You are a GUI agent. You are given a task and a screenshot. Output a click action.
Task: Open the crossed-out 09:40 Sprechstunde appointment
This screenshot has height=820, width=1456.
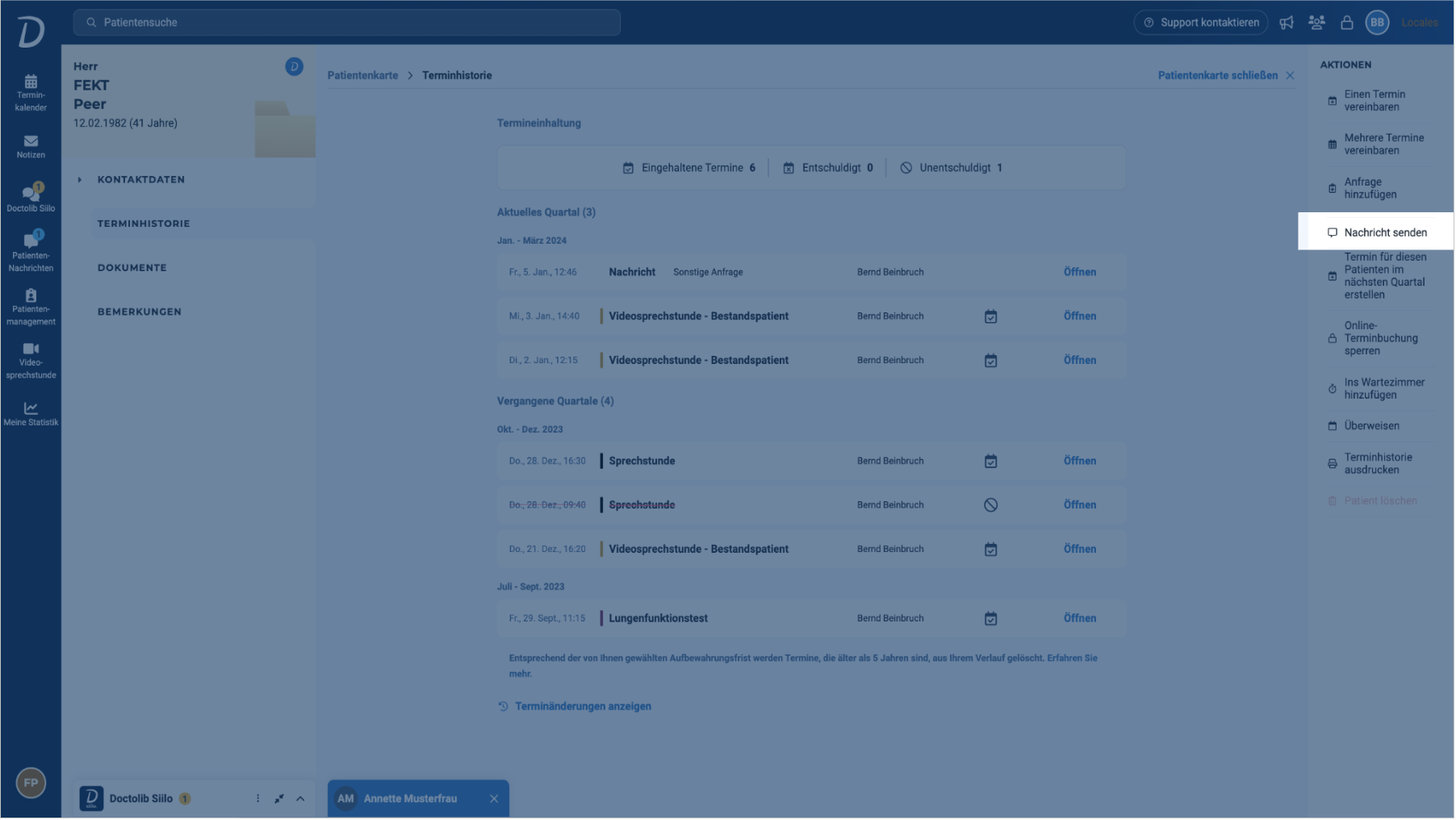(x=1081, y=505)
